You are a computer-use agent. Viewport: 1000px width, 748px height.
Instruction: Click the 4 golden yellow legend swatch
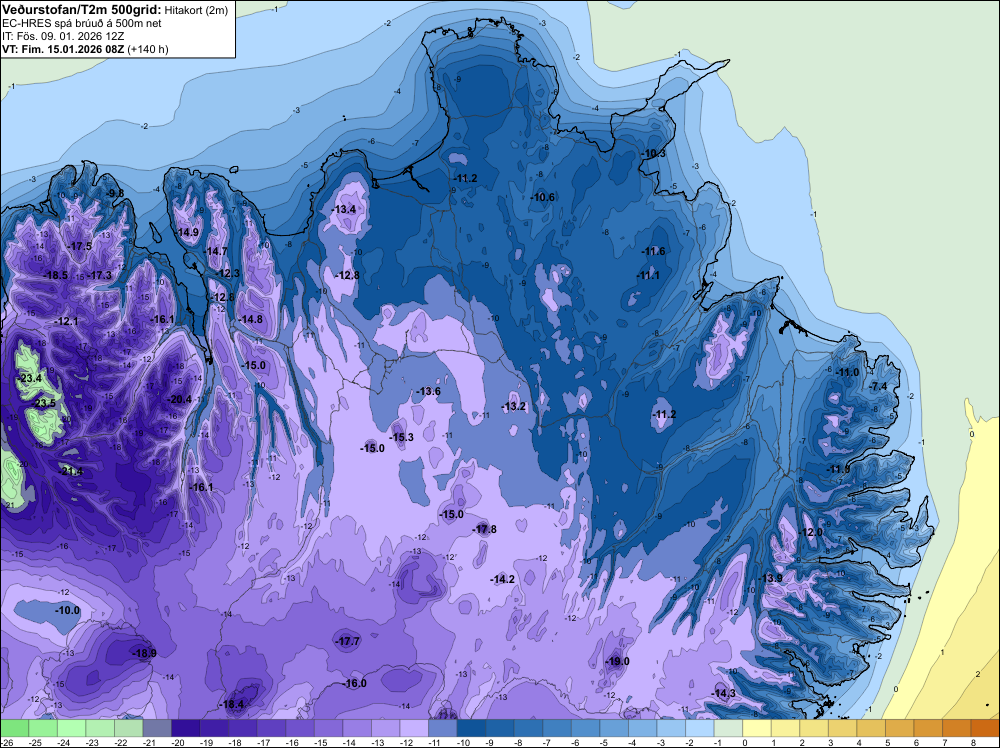tap(871, 728)
